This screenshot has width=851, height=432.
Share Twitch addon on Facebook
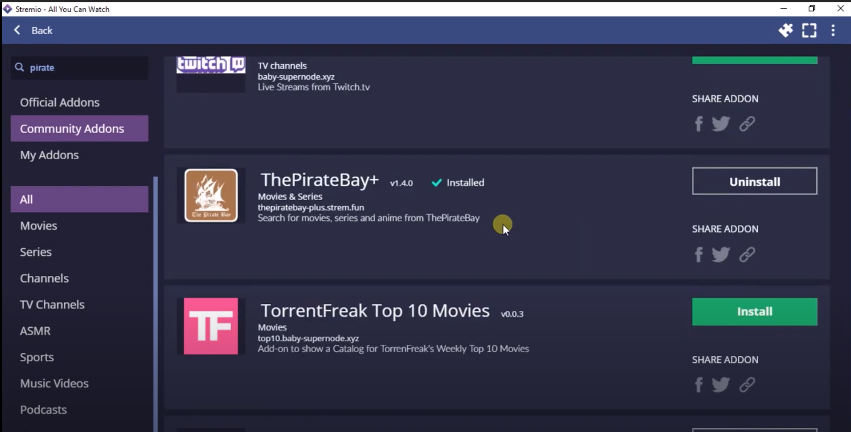(x=699, y=124)
